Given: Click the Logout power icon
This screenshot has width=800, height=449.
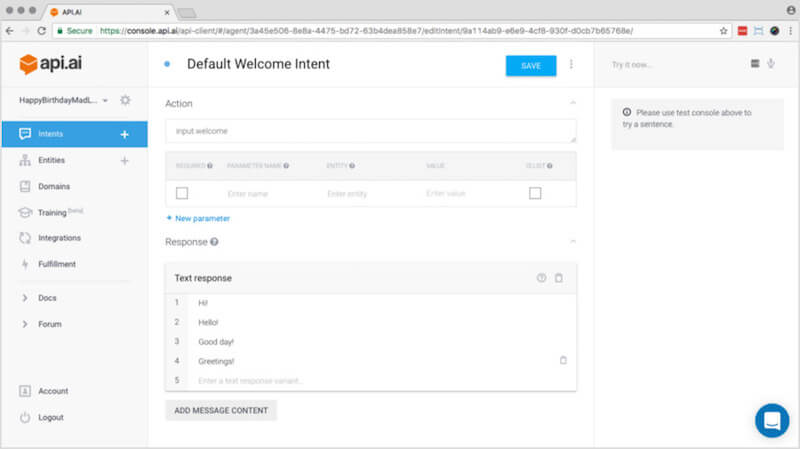Looking at the screenshot, I should 25,417.
